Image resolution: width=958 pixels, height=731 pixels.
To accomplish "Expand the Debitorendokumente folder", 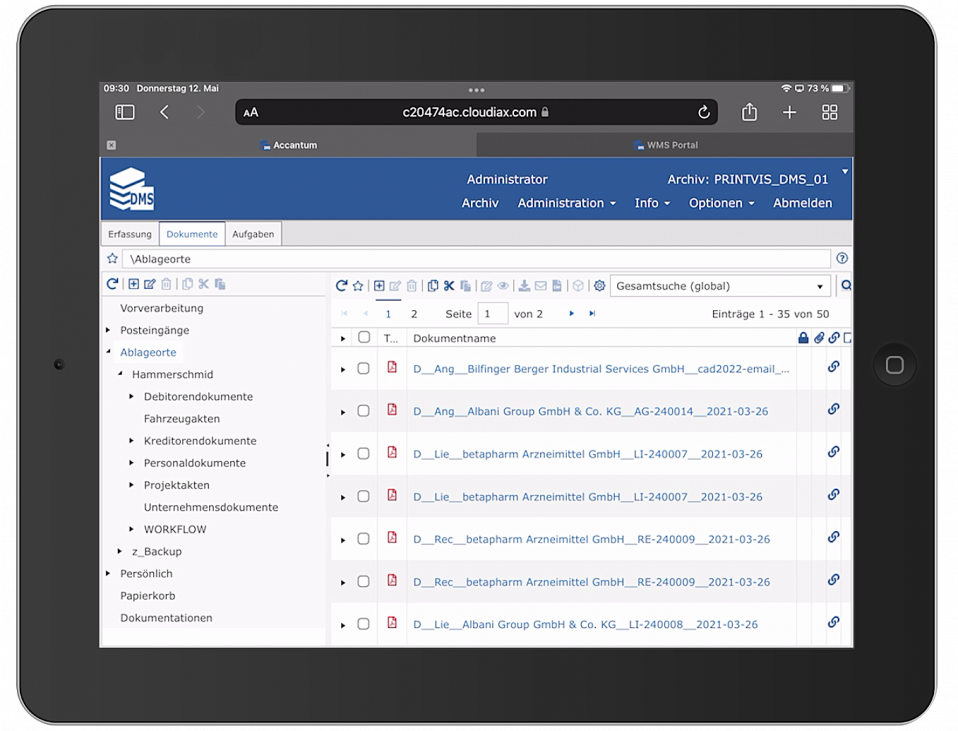I will (x=132, y=397).
